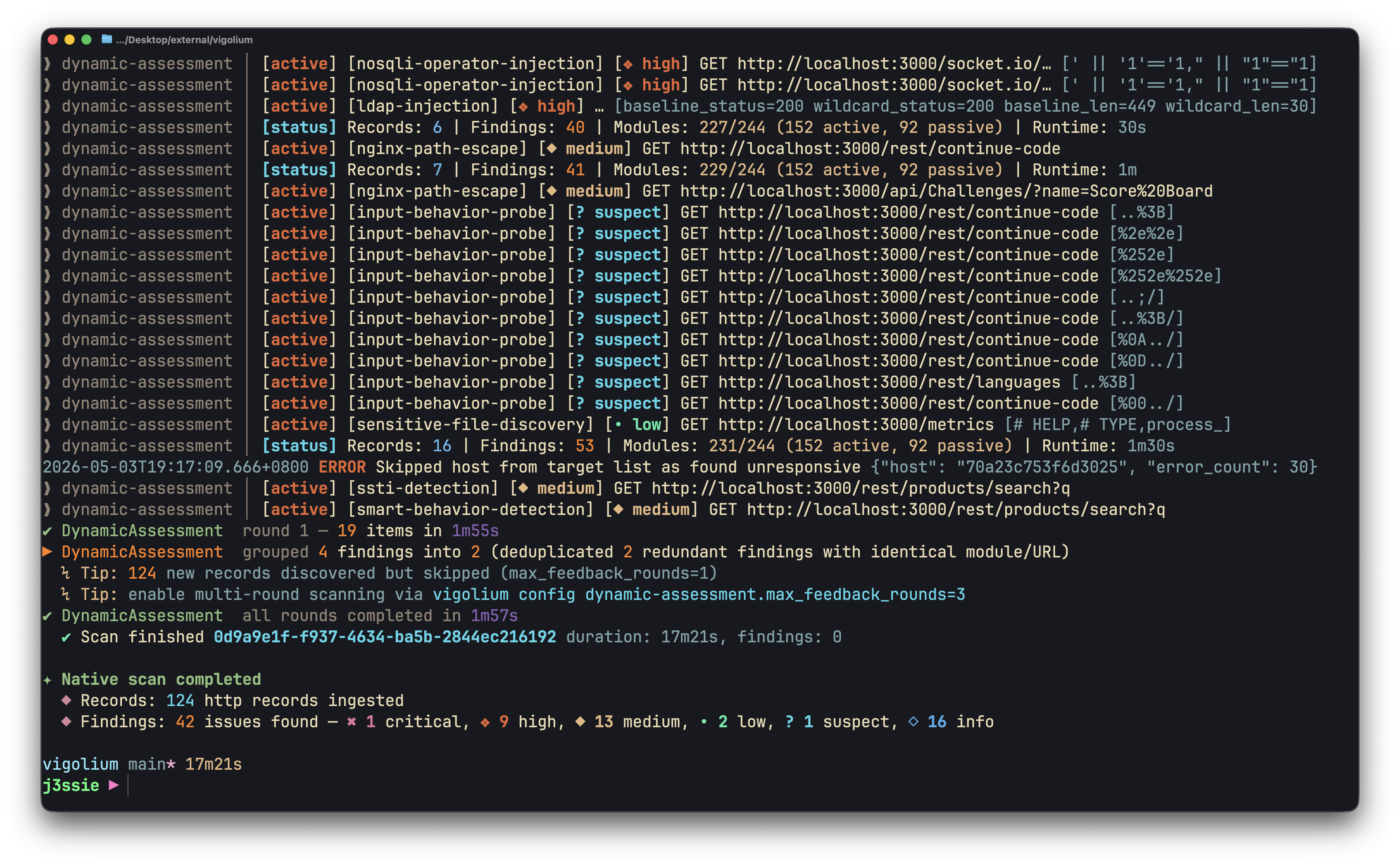Click the checkmark before DynamicAssessment round 1
The height and width of the screenshot is (866, 1400).
click(x=48, y=531)
